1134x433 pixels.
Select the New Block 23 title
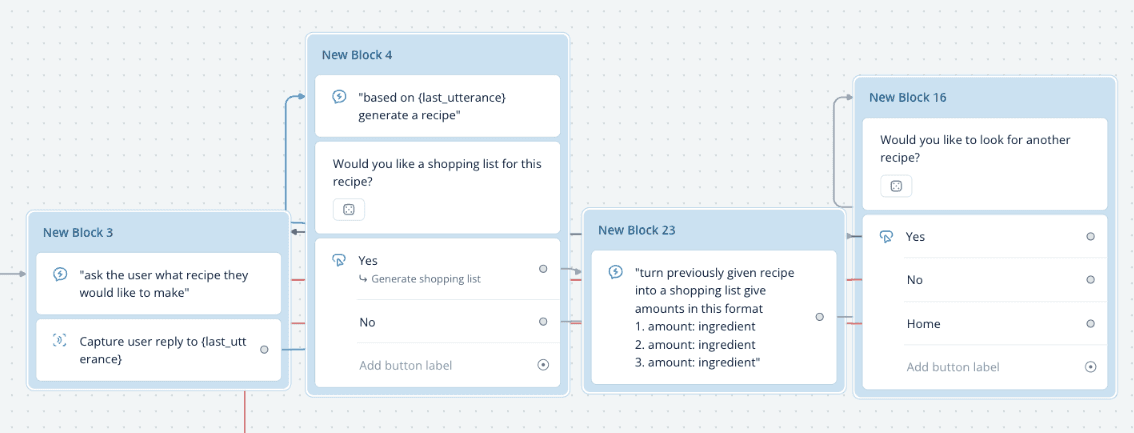(x=637, y=230)
